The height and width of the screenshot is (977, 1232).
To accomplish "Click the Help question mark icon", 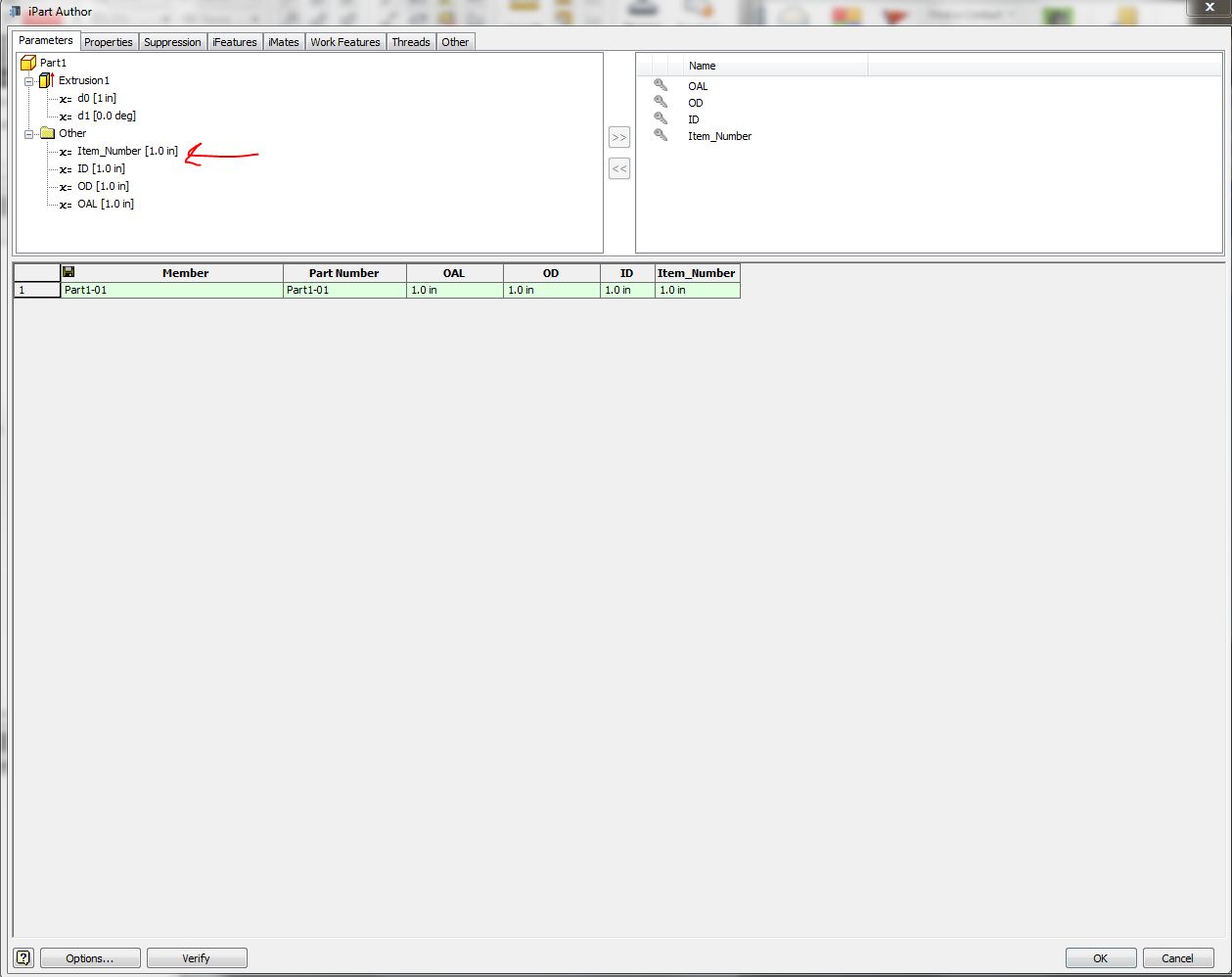I will 22,957.
